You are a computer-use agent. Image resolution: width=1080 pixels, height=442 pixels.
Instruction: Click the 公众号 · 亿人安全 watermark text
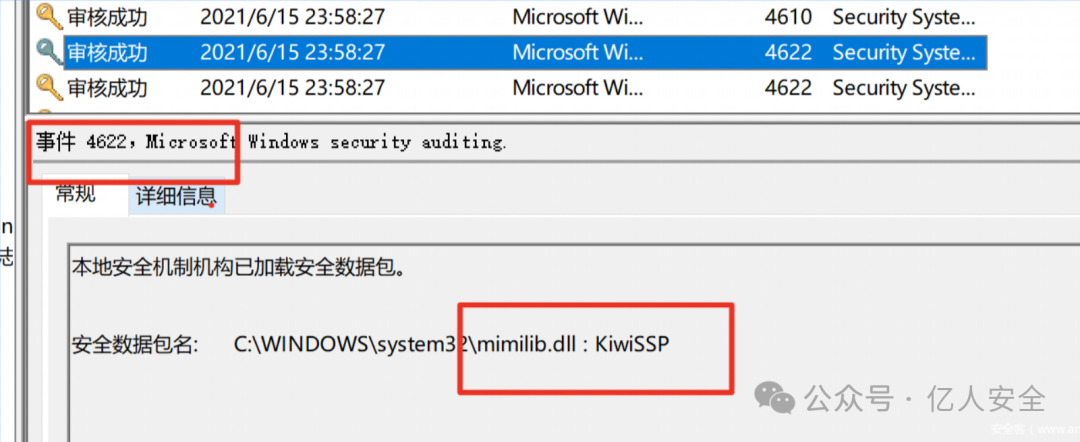[x=926, y=398]
